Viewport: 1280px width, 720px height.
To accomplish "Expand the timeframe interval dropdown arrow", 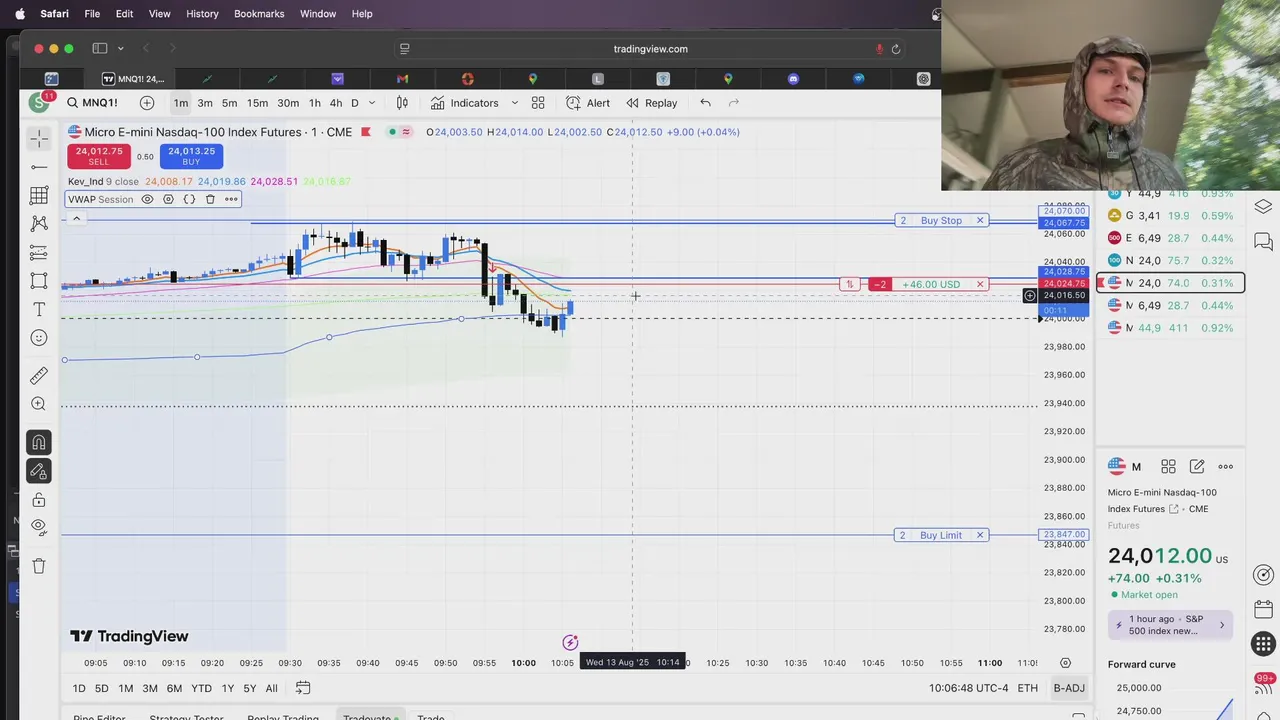I will [x=372, y=103].
